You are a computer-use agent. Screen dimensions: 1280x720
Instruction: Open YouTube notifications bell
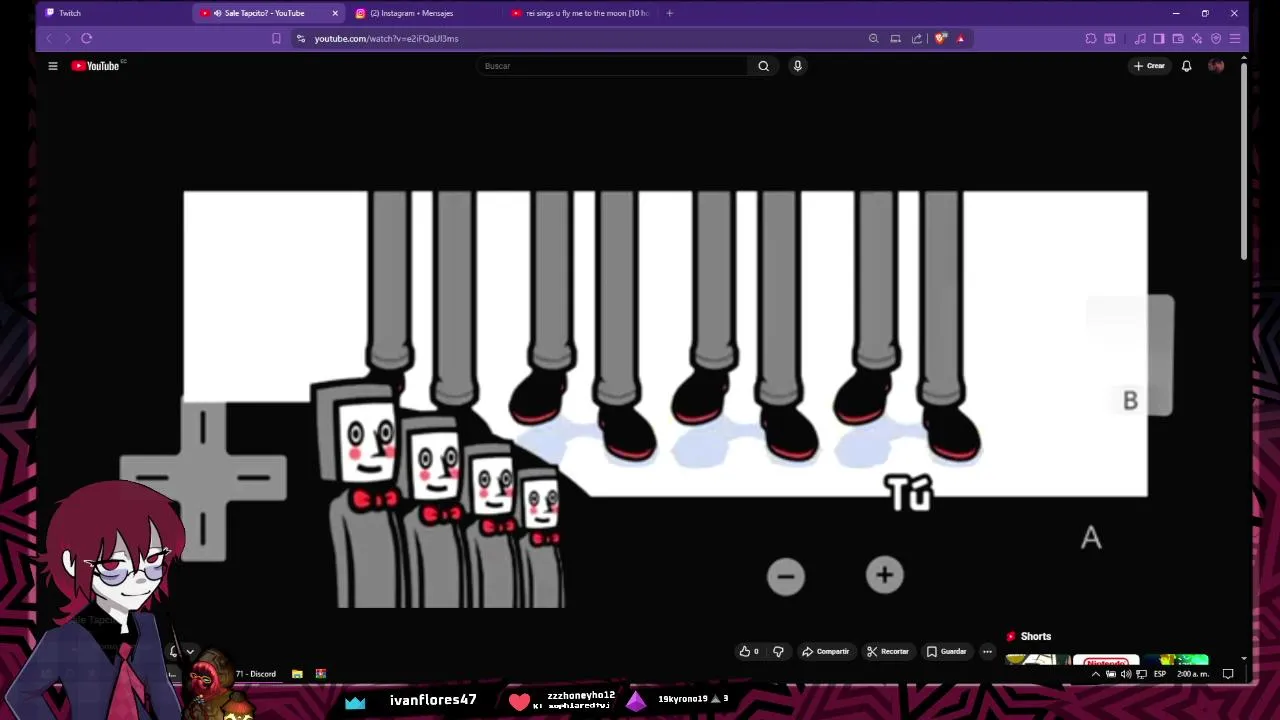coord(1186,66)
